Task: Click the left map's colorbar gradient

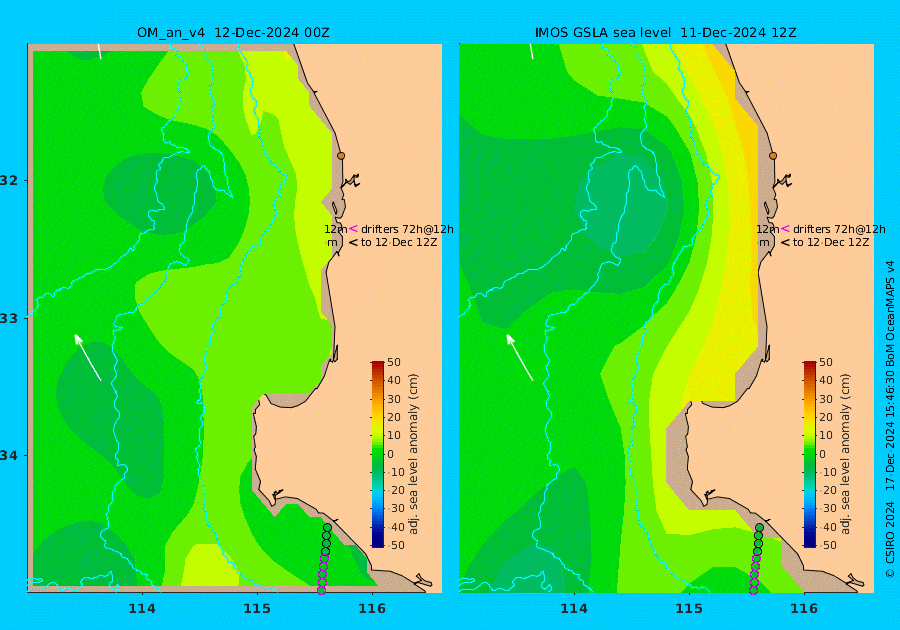Action: pos(377,454)
